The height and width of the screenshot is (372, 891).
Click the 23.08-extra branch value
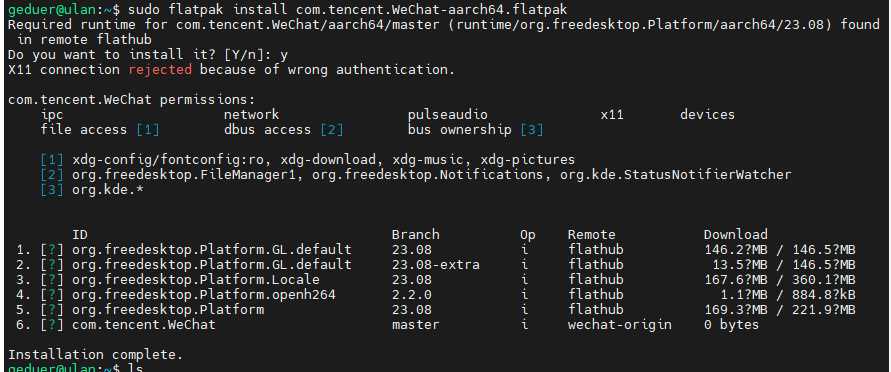435,265
